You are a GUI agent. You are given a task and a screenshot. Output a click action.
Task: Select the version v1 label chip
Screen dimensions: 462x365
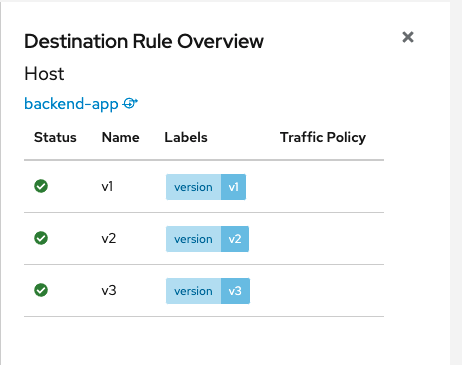point(206,187)
